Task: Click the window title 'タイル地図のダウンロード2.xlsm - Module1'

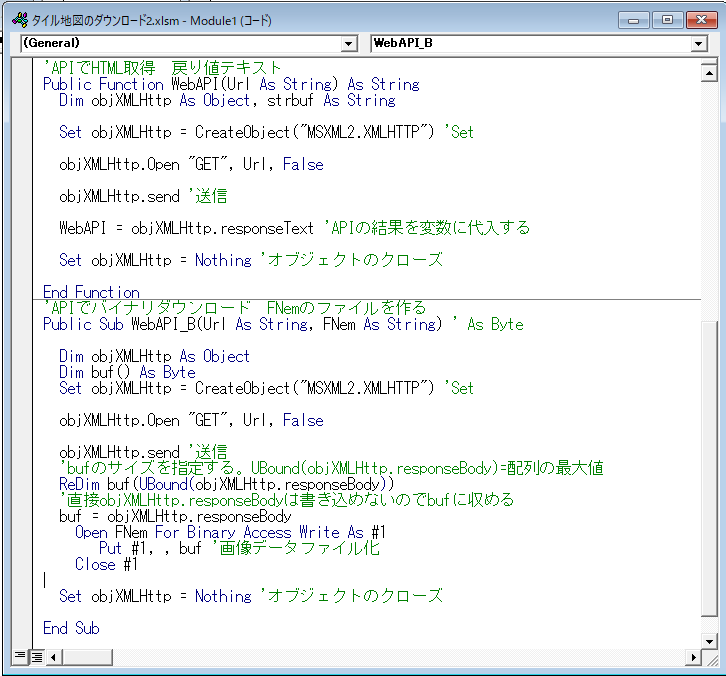Action: (151, 20)
